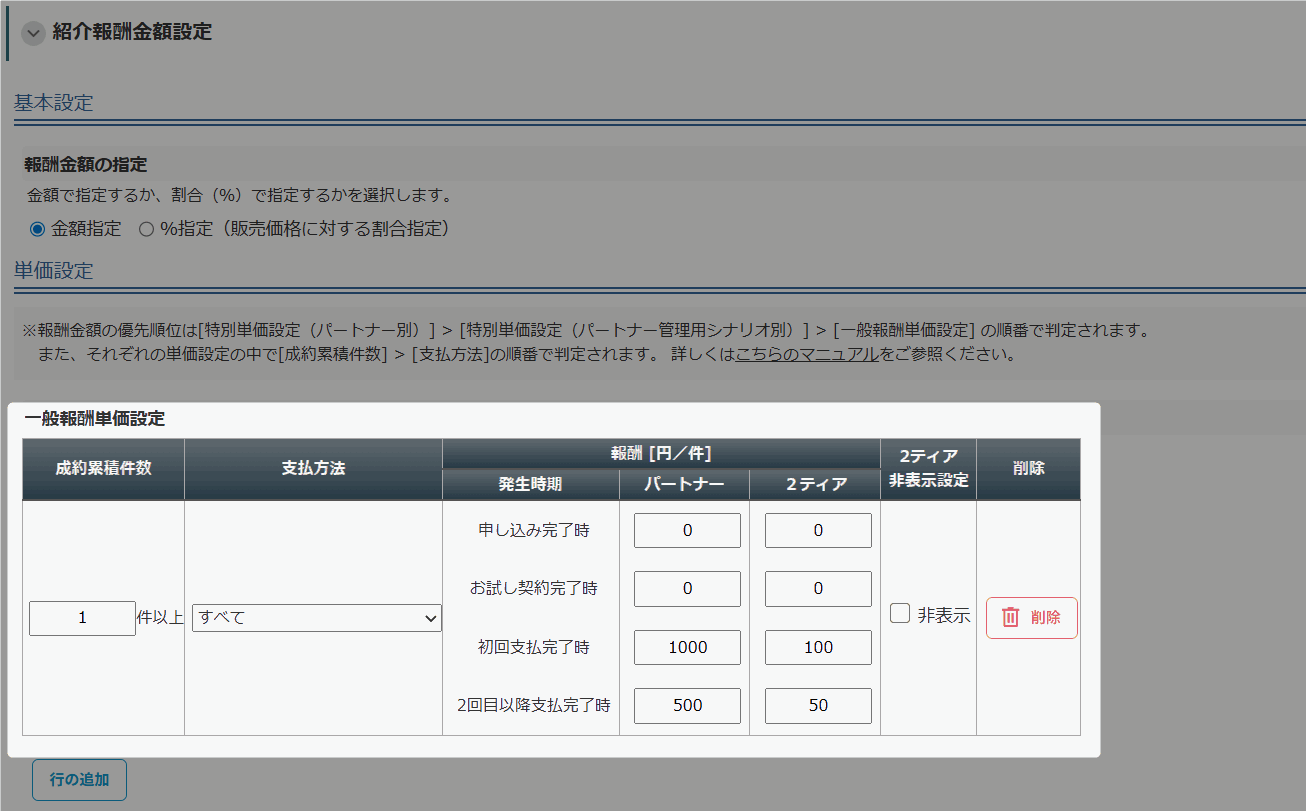
Task: Click 2ティア field showing 50
Action: (818, 706)
